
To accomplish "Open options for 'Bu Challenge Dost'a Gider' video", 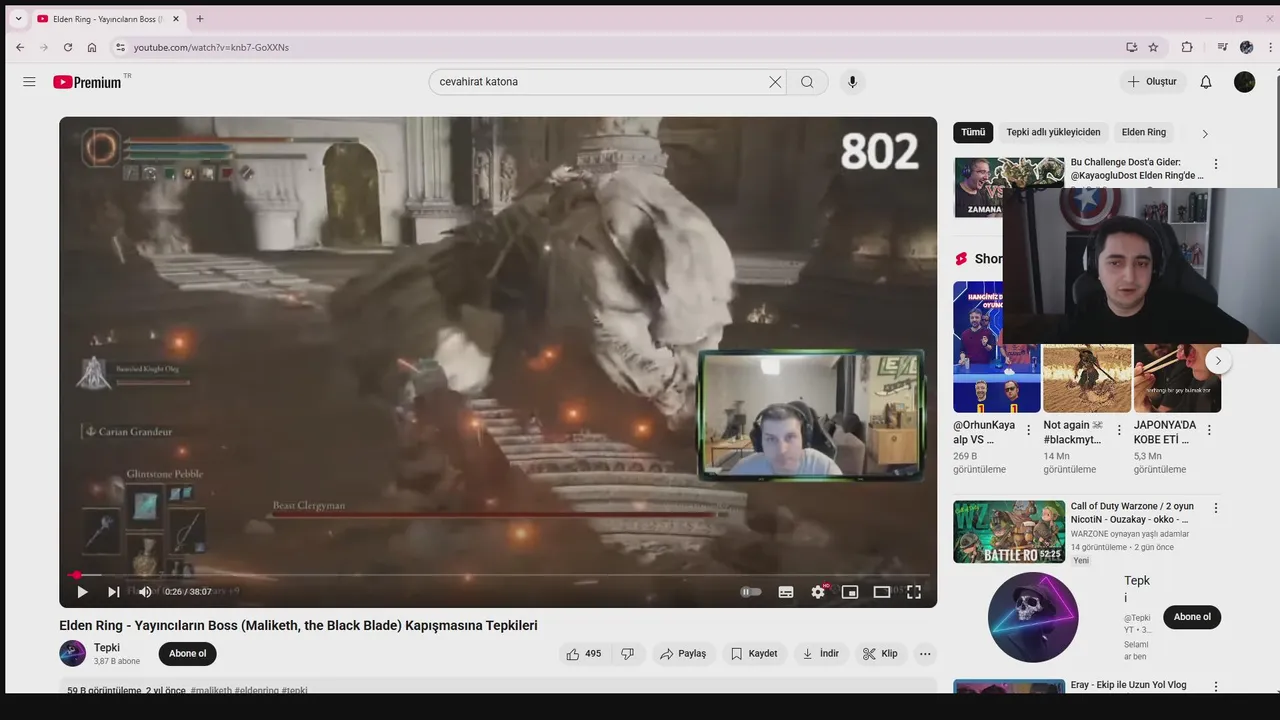I will pyautogui.click(x=1216, y=164).
